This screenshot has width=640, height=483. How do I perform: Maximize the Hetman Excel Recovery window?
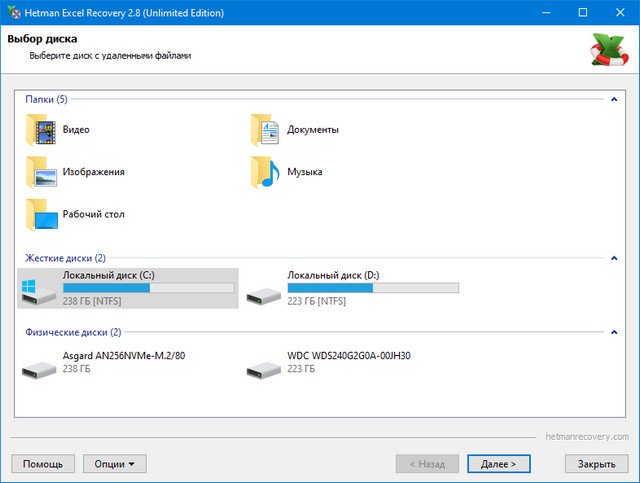pyautogui.click(x=583, y=12)
